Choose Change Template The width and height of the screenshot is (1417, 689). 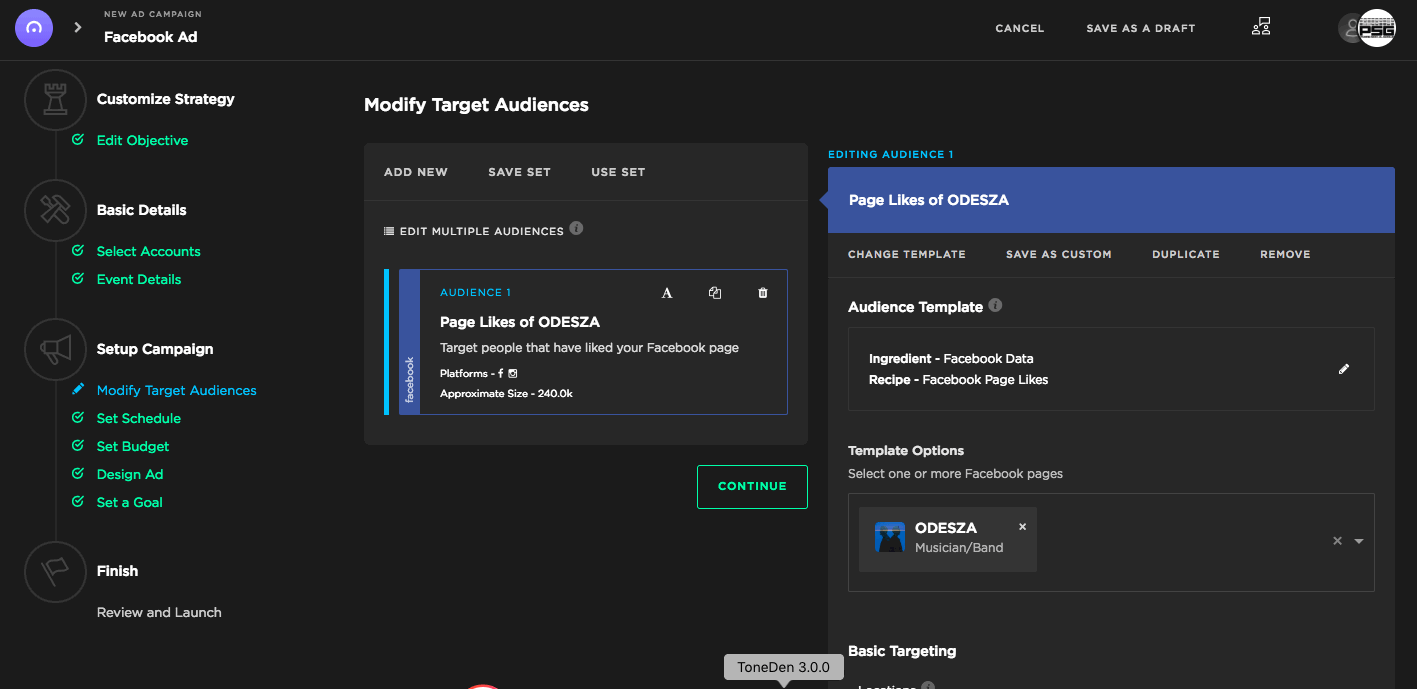click(907, 254)
